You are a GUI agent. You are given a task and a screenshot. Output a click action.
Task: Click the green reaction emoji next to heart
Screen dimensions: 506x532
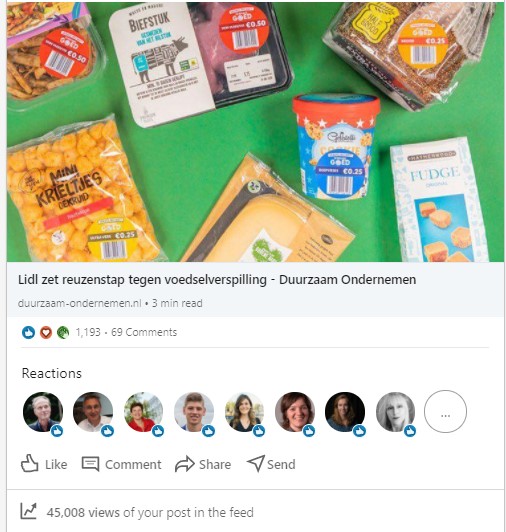(63, 332)
